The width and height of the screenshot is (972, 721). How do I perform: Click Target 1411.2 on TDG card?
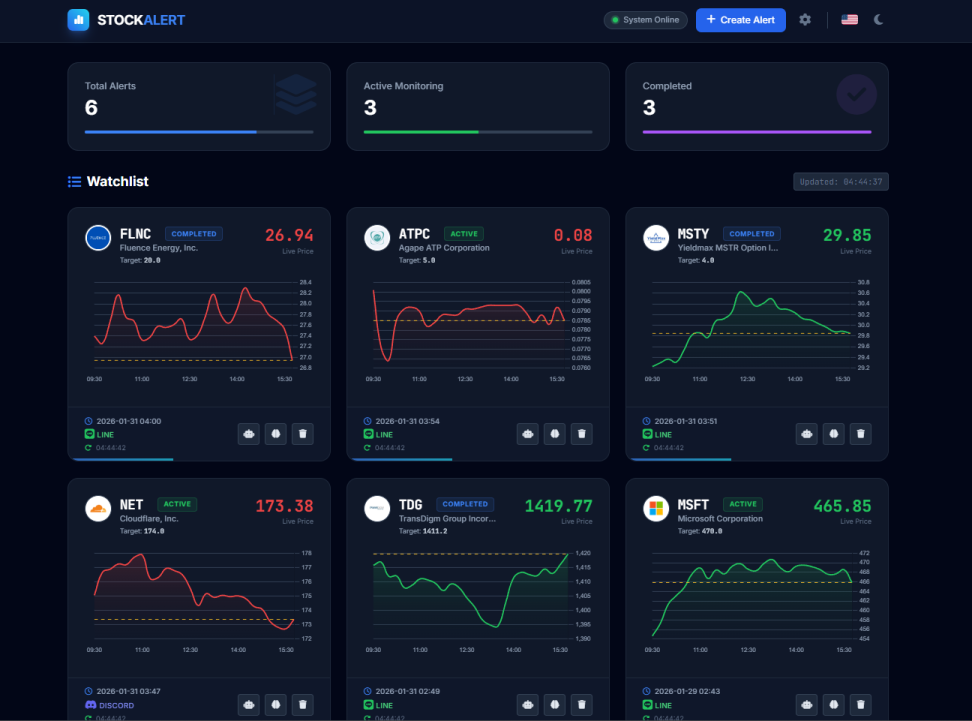[423, 531]
